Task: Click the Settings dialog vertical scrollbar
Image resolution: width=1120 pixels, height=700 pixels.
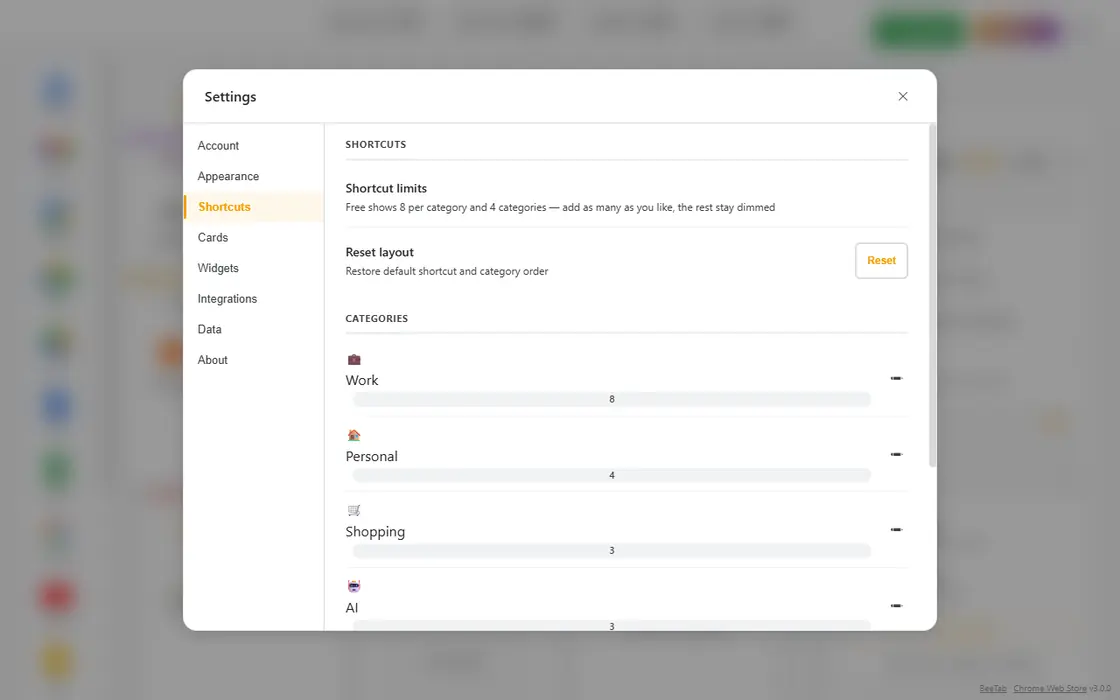Action: 932,296
